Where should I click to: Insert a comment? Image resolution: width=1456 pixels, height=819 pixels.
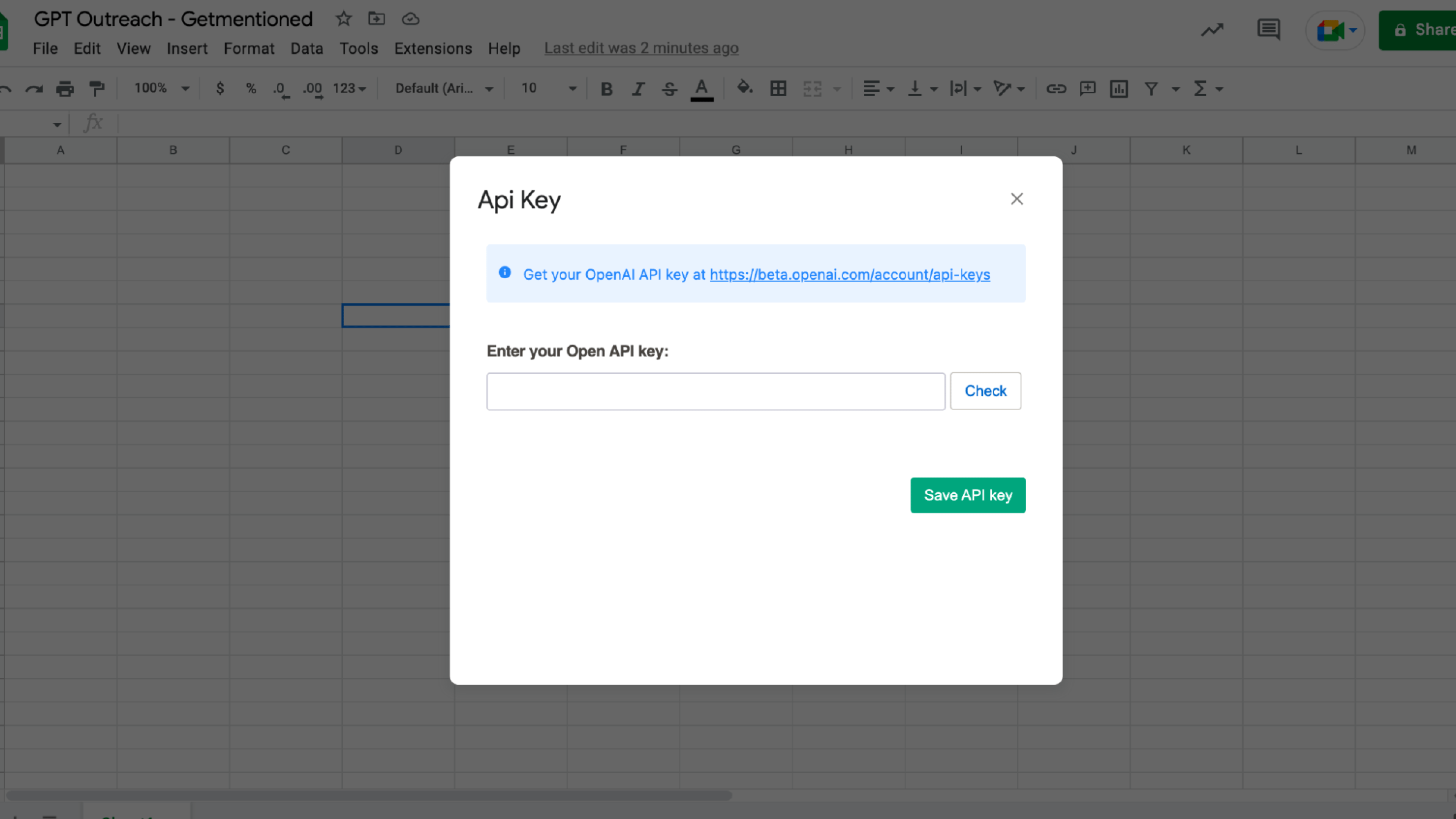click(1087, 89)
